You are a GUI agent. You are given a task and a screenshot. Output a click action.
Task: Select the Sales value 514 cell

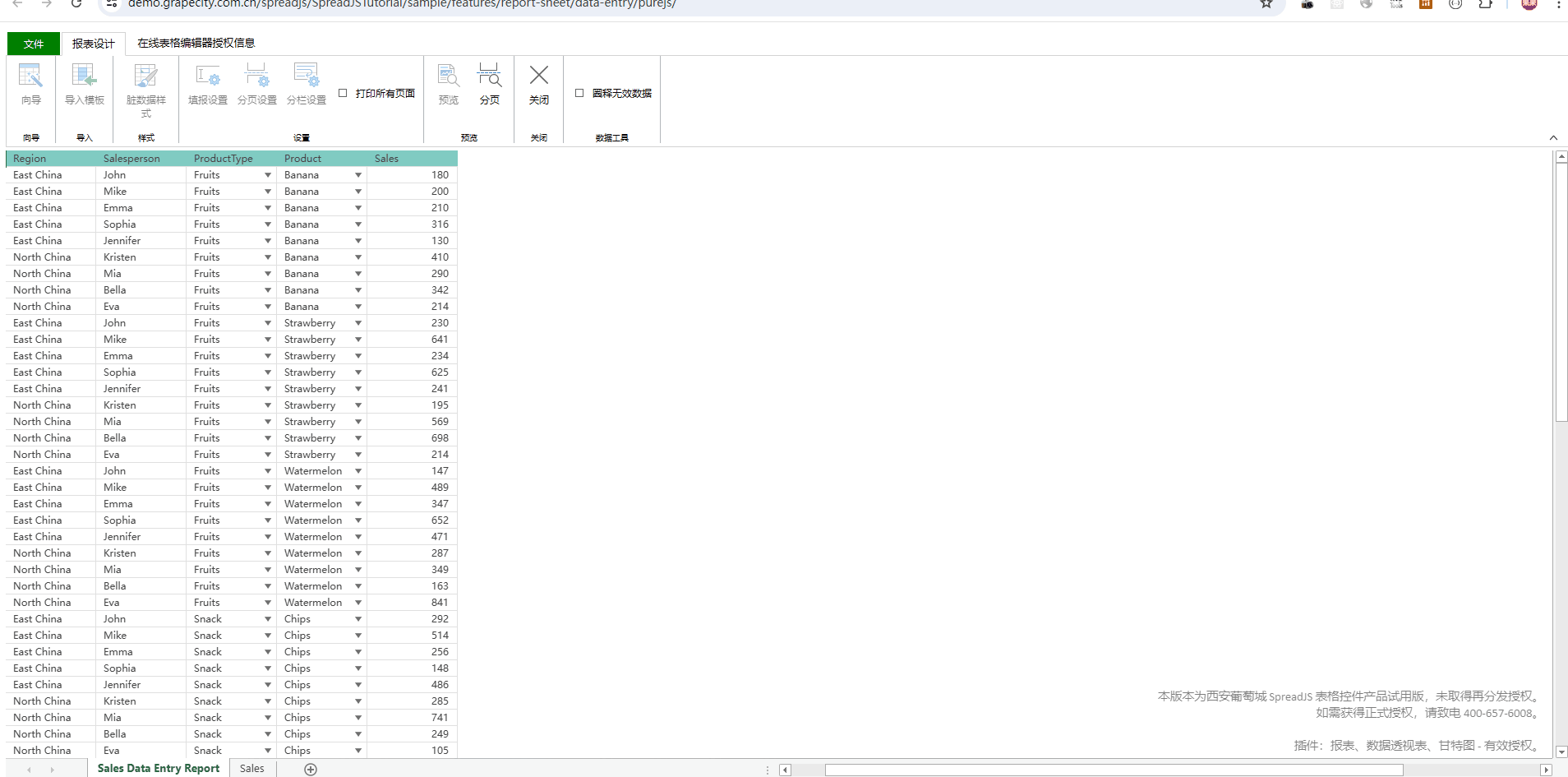click(x=413, y=636)
